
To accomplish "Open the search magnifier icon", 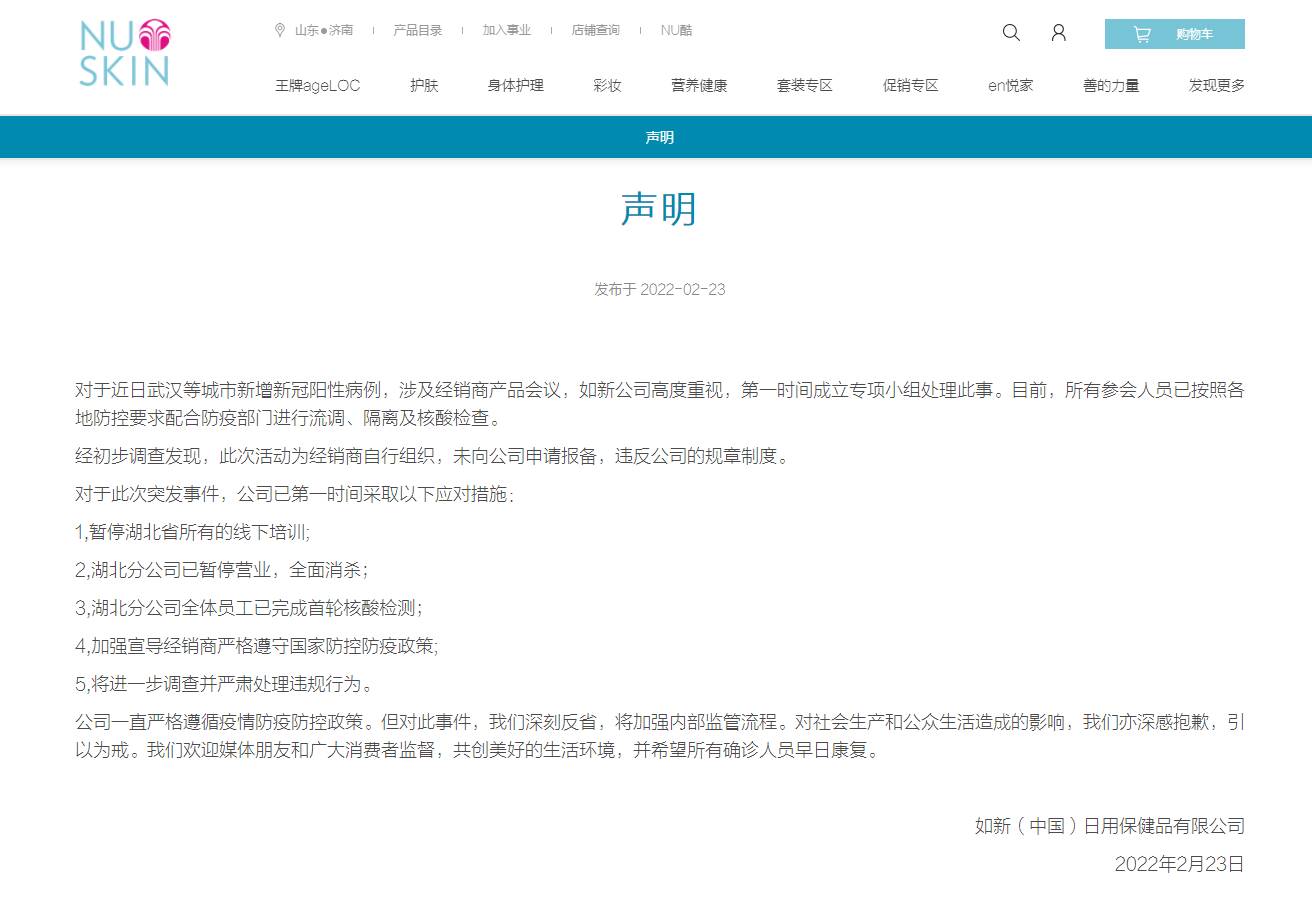I will click(1011, 33).
